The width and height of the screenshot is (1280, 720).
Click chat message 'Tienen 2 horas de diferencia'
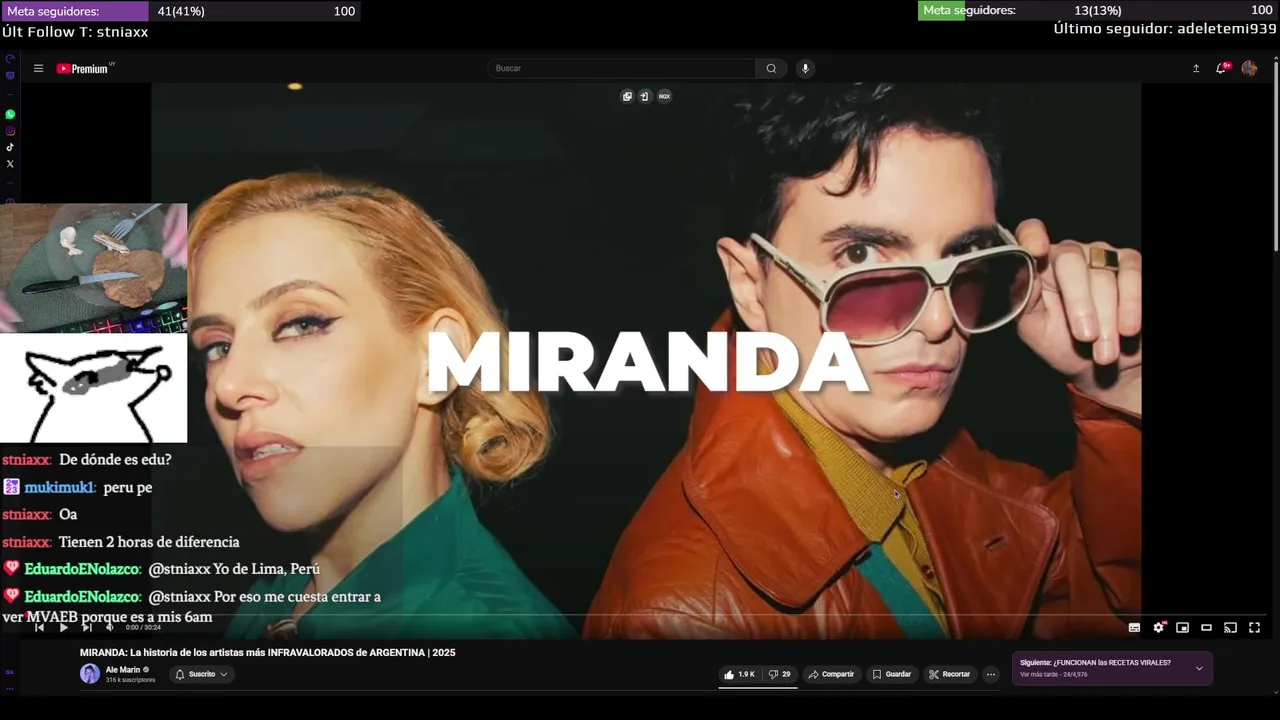[x=149, y=542]
